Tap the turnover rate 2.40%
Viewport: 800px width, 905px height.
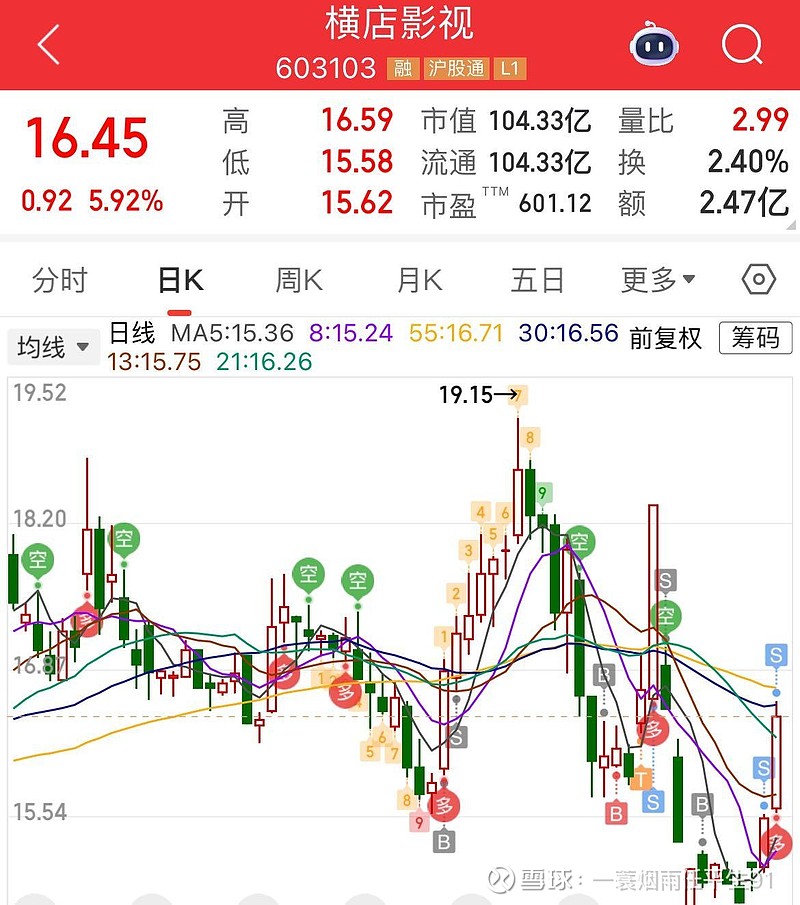click(x=748, y=162)
